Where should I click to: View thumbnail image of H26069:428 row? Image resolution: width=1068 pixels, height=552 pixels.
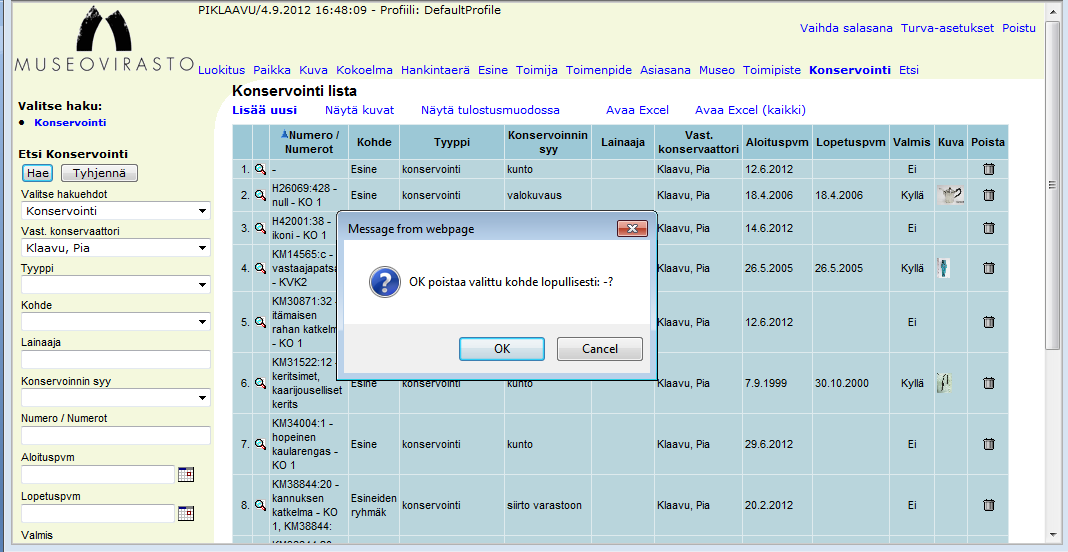point(950,196)
